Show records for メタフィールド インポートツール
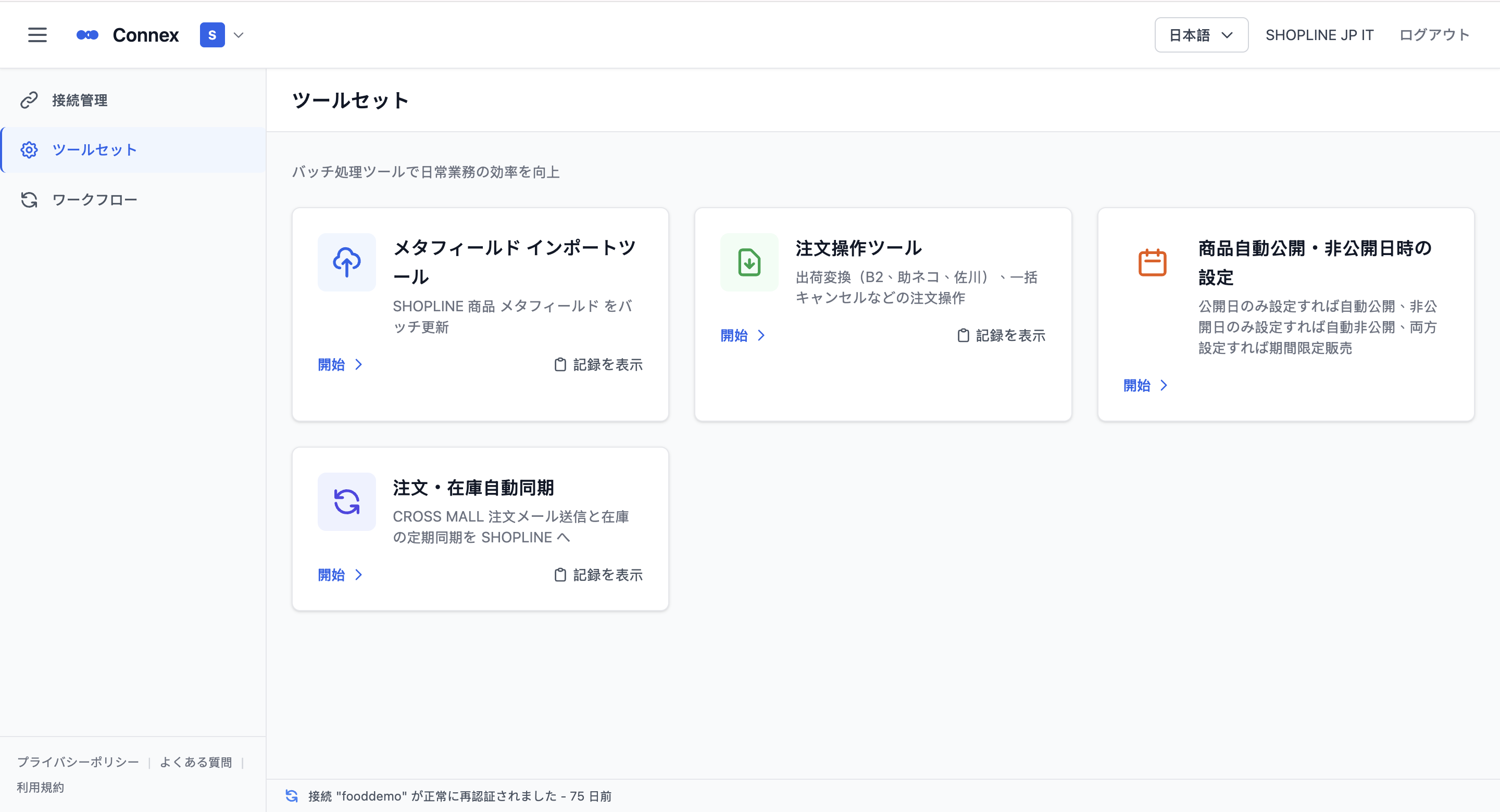1500x812 pixels. coord(598,364)
